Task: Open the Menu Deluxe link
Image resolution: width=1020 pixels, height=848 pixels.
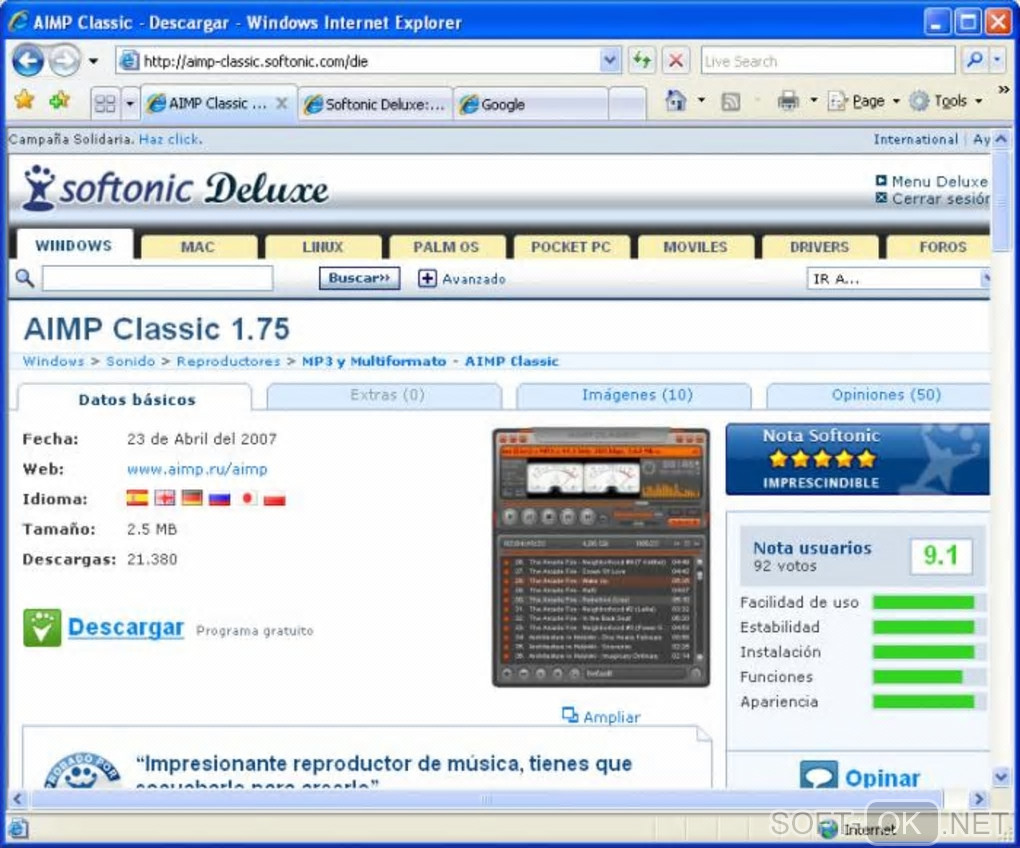Action: coord(939,181)
